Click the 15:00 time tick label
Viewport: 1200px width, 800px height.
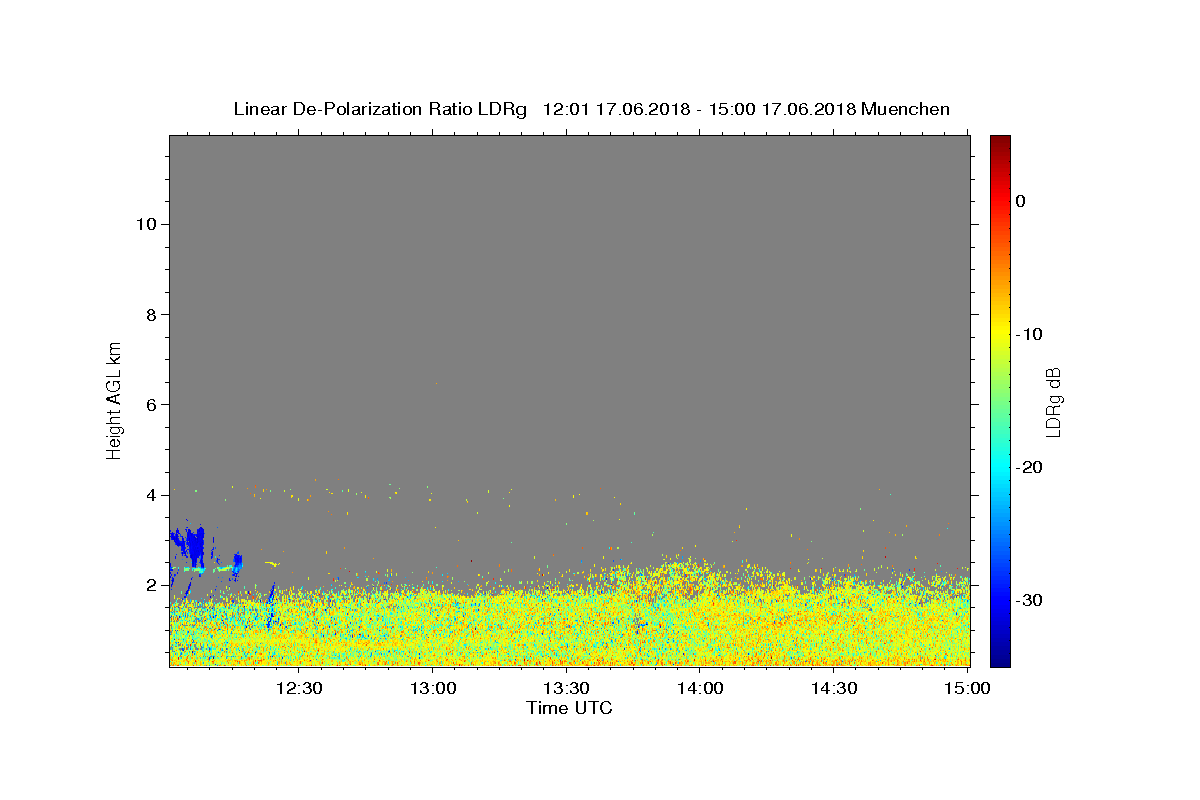click(967, 688)
